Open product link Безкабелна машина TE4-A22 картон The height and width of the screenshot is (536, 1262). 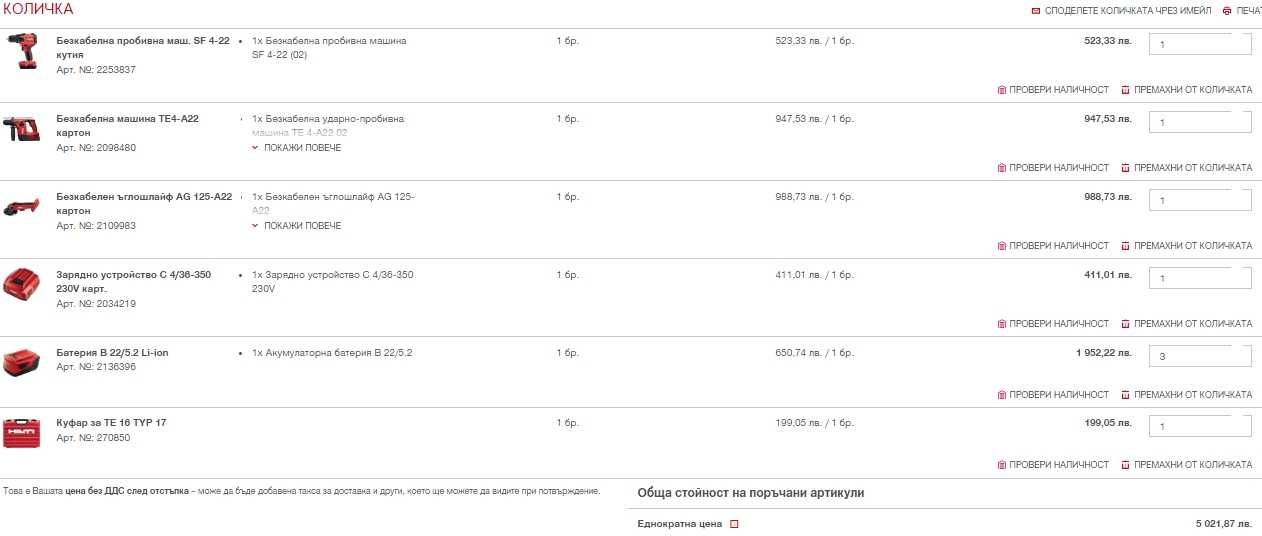(127, 126)
